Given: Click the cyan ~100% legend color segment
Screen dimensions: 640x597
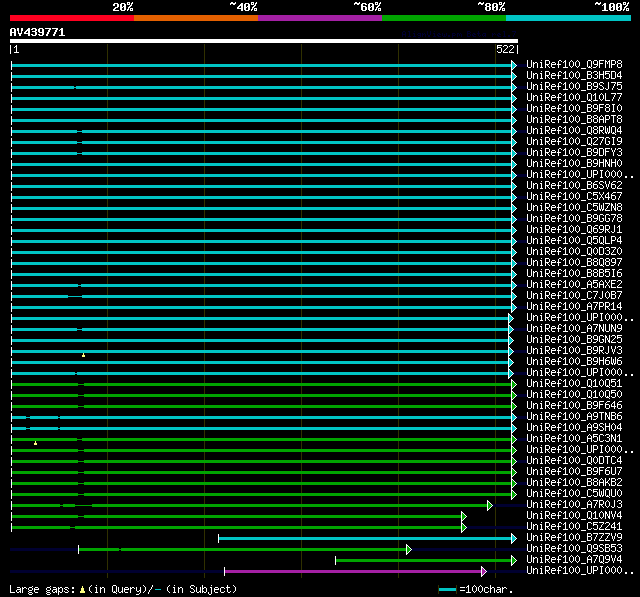Looking at the screenshot, I should [567, 18].
